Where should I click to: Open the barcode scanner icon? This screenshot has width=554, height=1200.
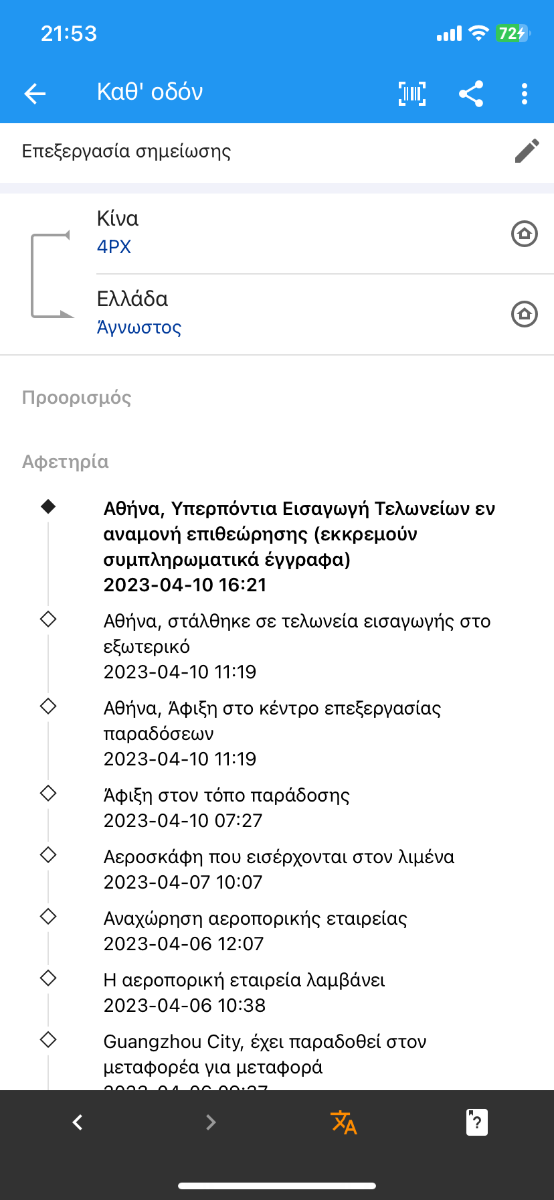click(x=412, y=94)
